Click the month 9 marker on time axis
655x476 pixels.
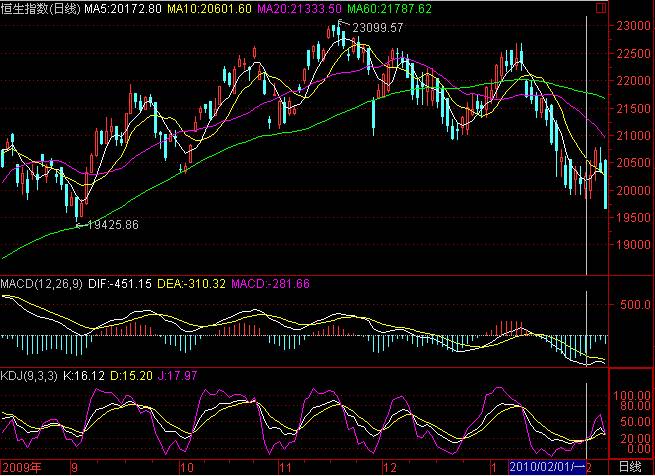pyautogui.click(x=74, y=467)
